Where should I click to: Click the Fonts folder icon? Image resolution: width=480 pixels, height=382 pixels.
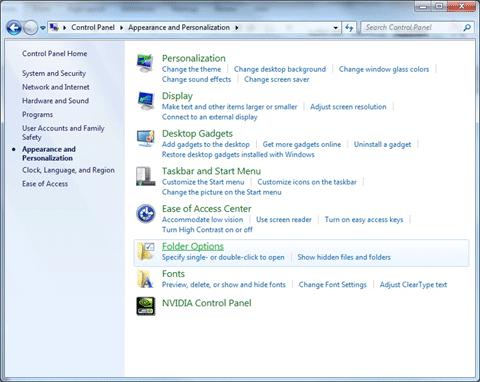click(145, 279)
